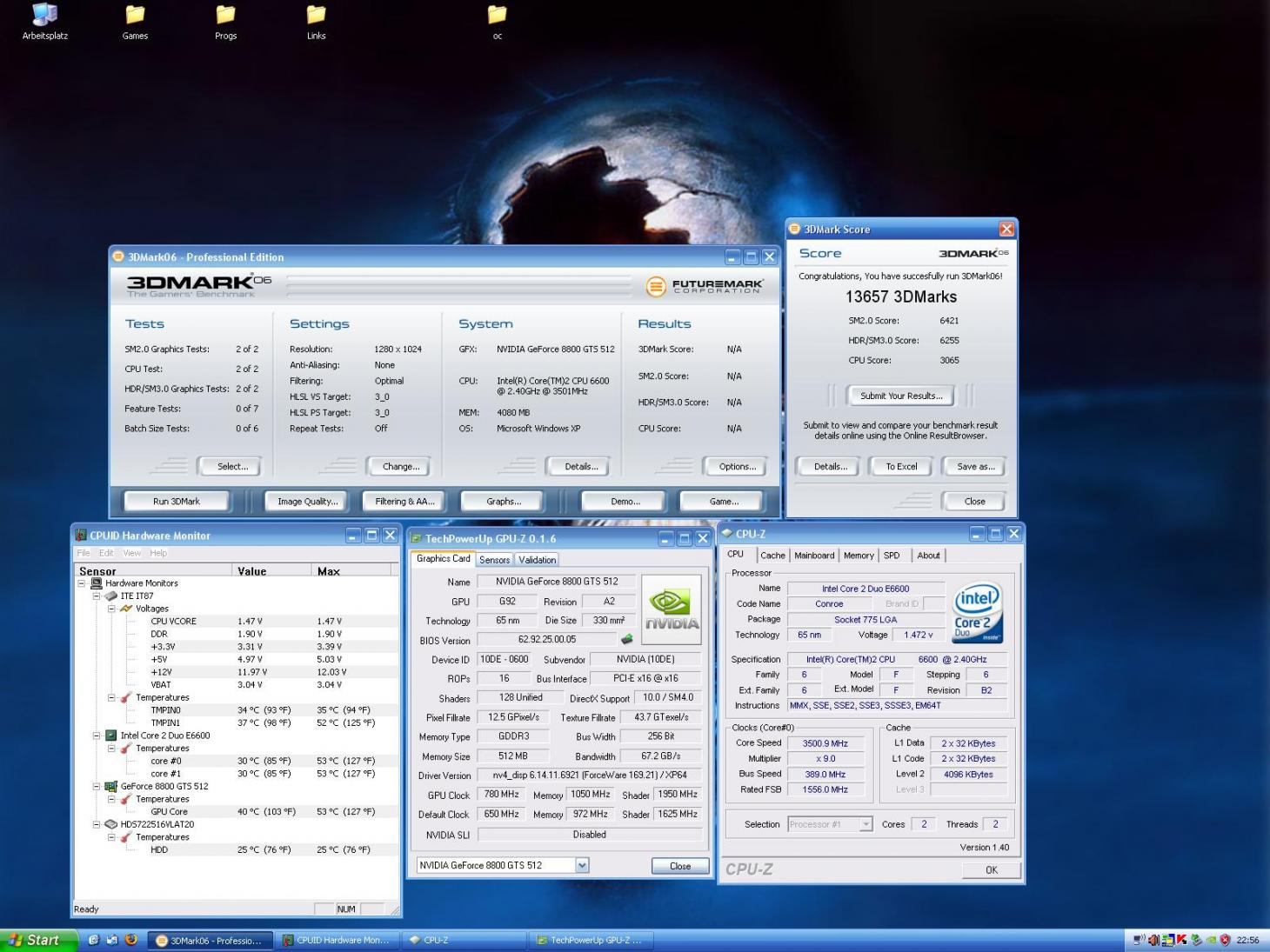
Task: Open the Mainboard tab in CPU-Z
Action: [x=814, y=556]
